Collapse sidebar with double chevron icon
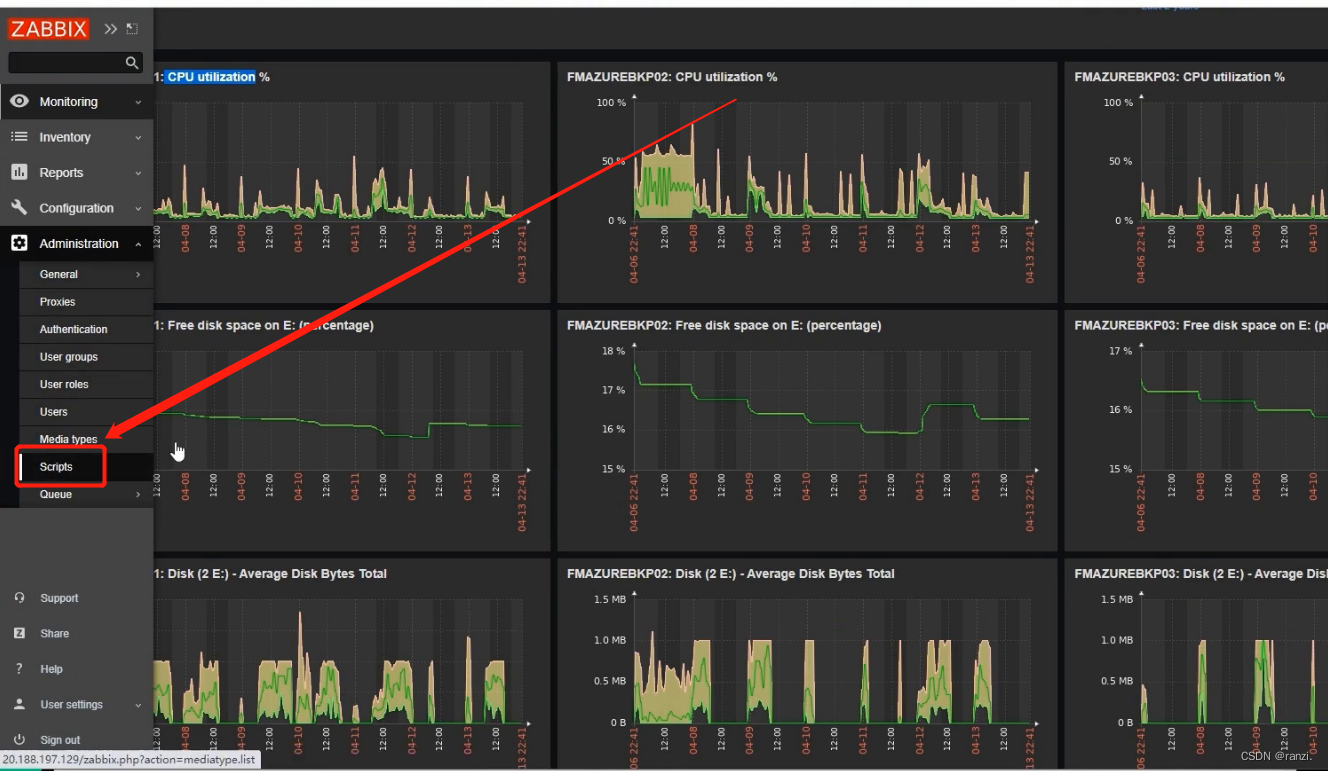Viewport: 1328px width, 771px height. [110, 29]
